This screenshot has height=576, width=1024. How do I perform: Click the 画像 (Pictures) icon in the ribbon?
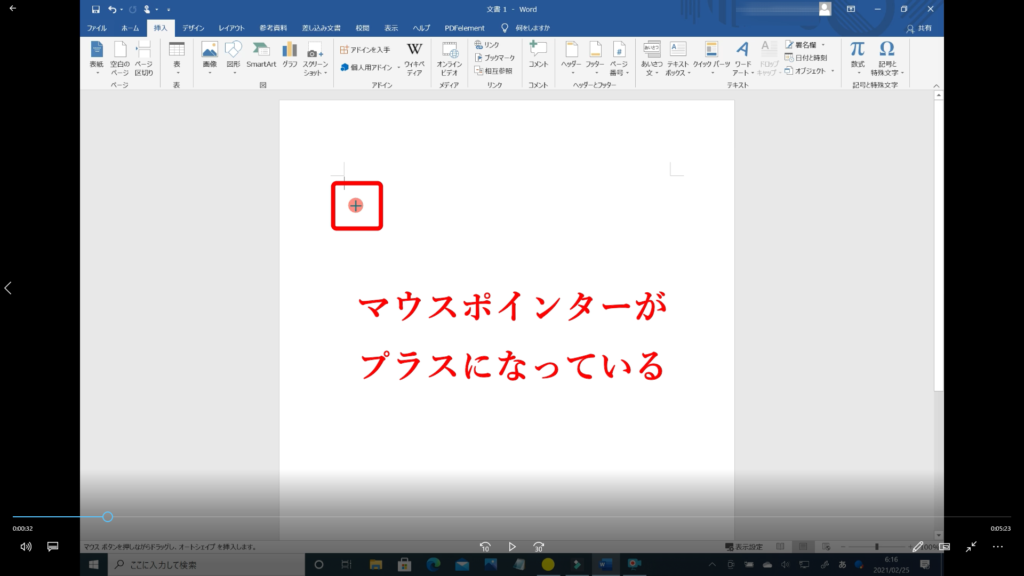tap(209, 52)
